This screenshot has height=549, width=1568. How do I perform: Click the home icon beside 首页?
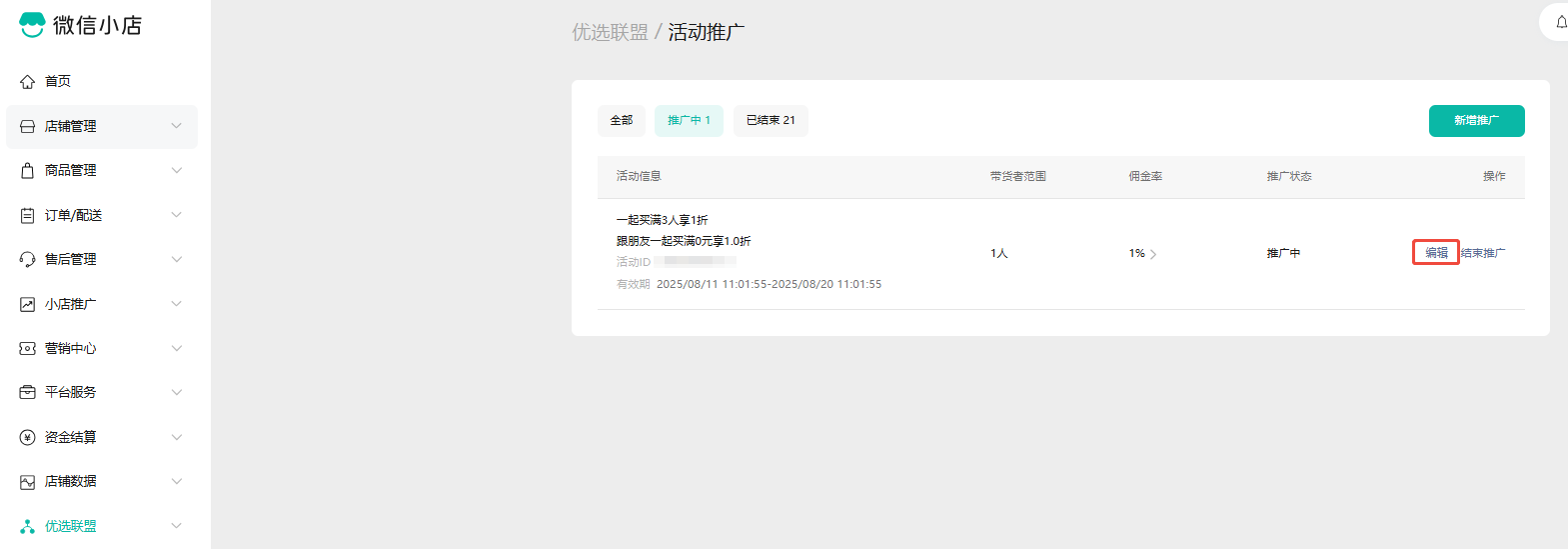(28, 82)
